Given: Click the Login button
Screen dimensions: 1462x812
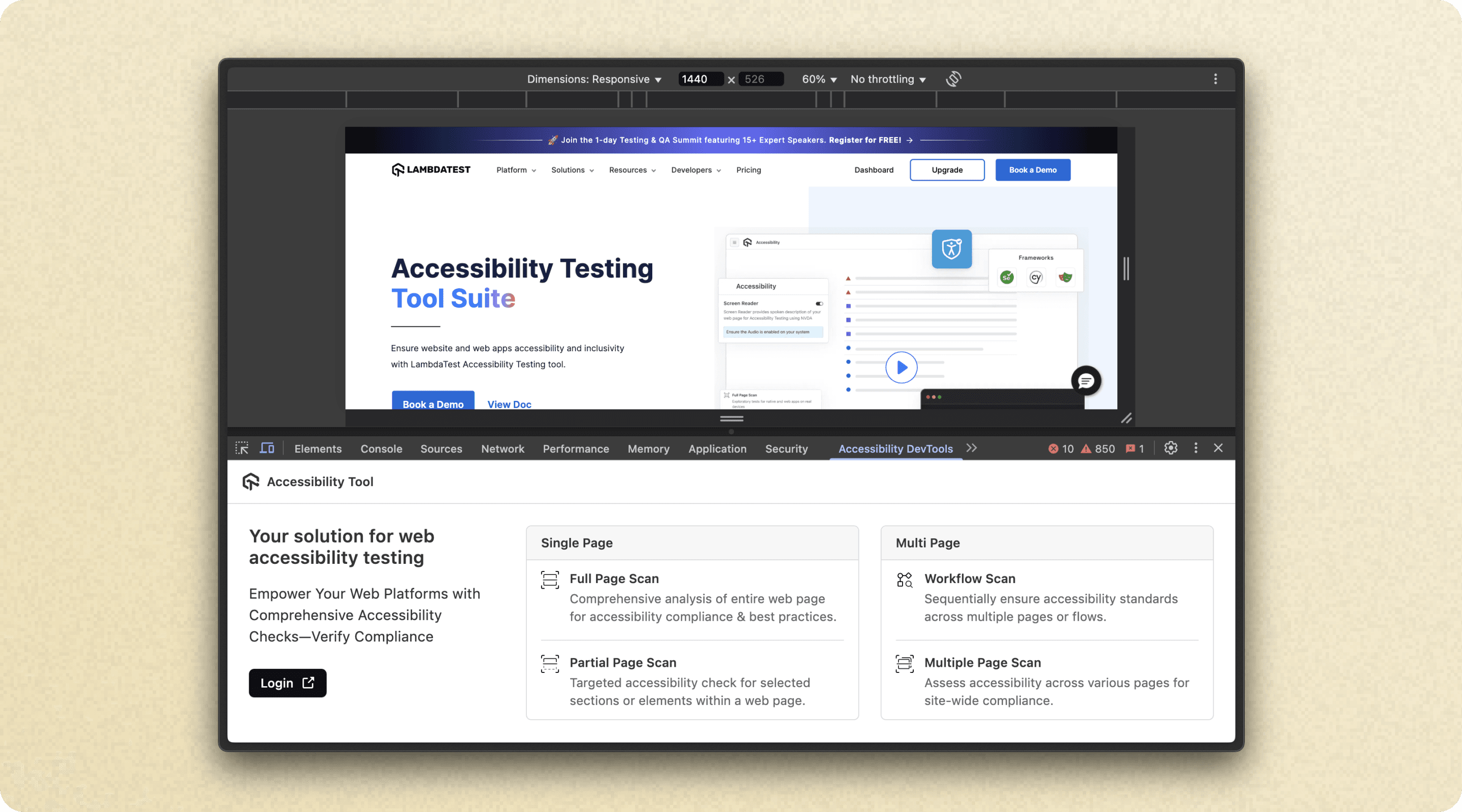Looking at the screenshot, I should tap(287, 683).
